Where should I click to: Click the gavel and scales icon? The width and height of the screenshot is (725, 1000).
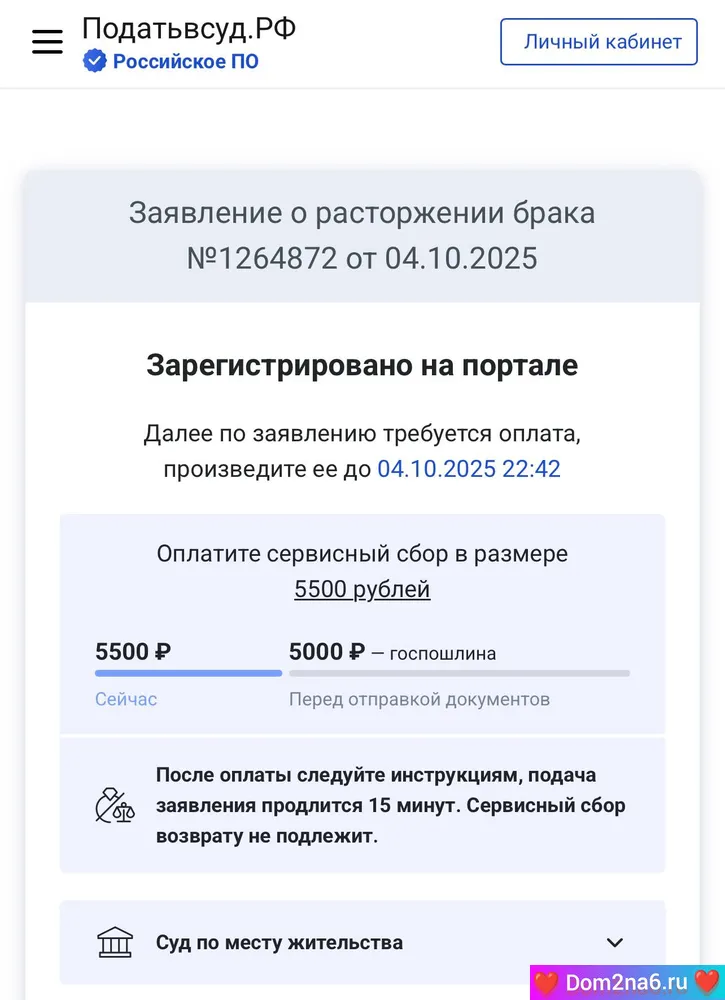tap(114, 806)
